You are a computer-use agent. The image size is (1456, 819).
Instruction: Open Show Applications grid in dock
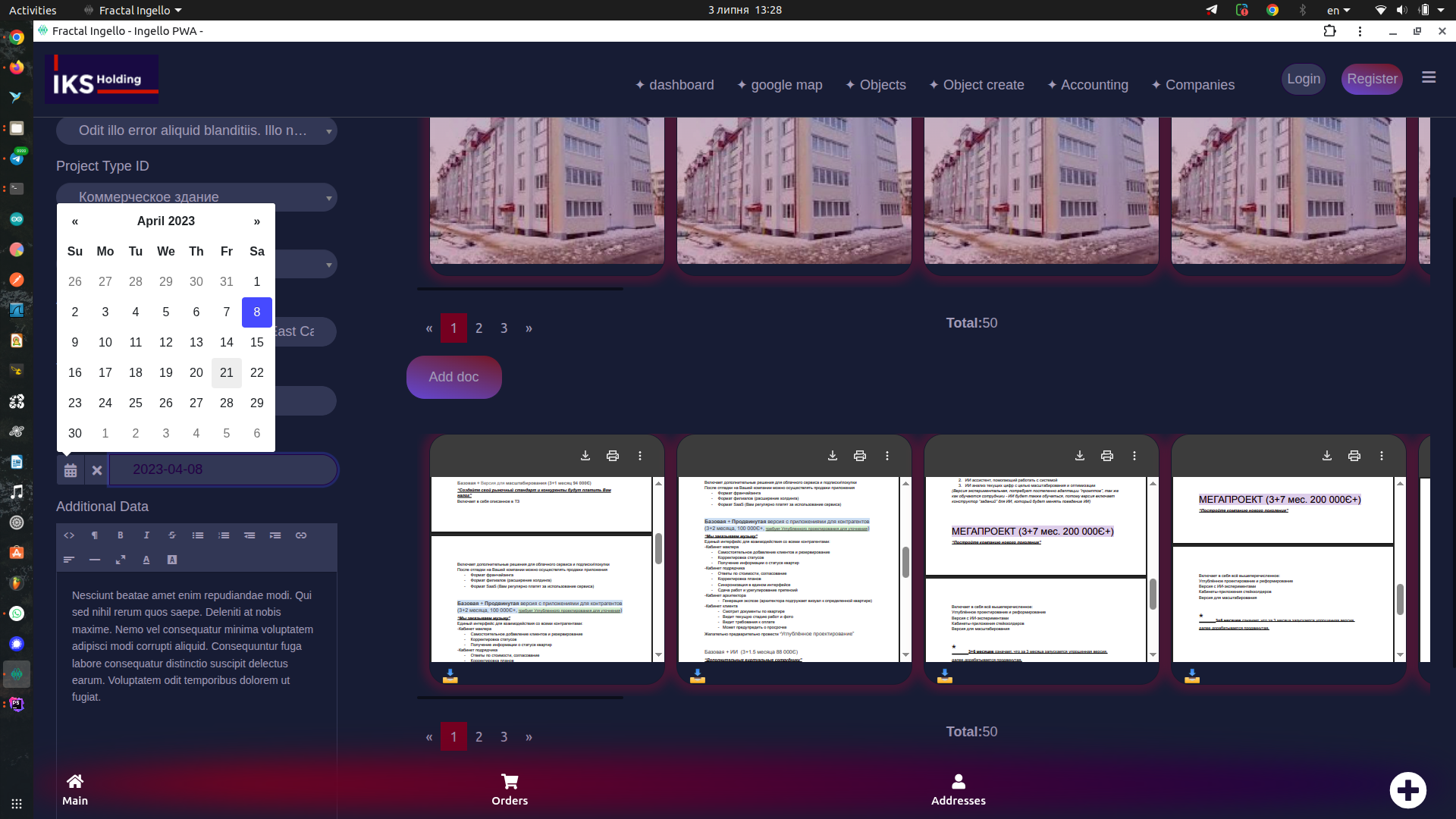click(x=17, y=803)
